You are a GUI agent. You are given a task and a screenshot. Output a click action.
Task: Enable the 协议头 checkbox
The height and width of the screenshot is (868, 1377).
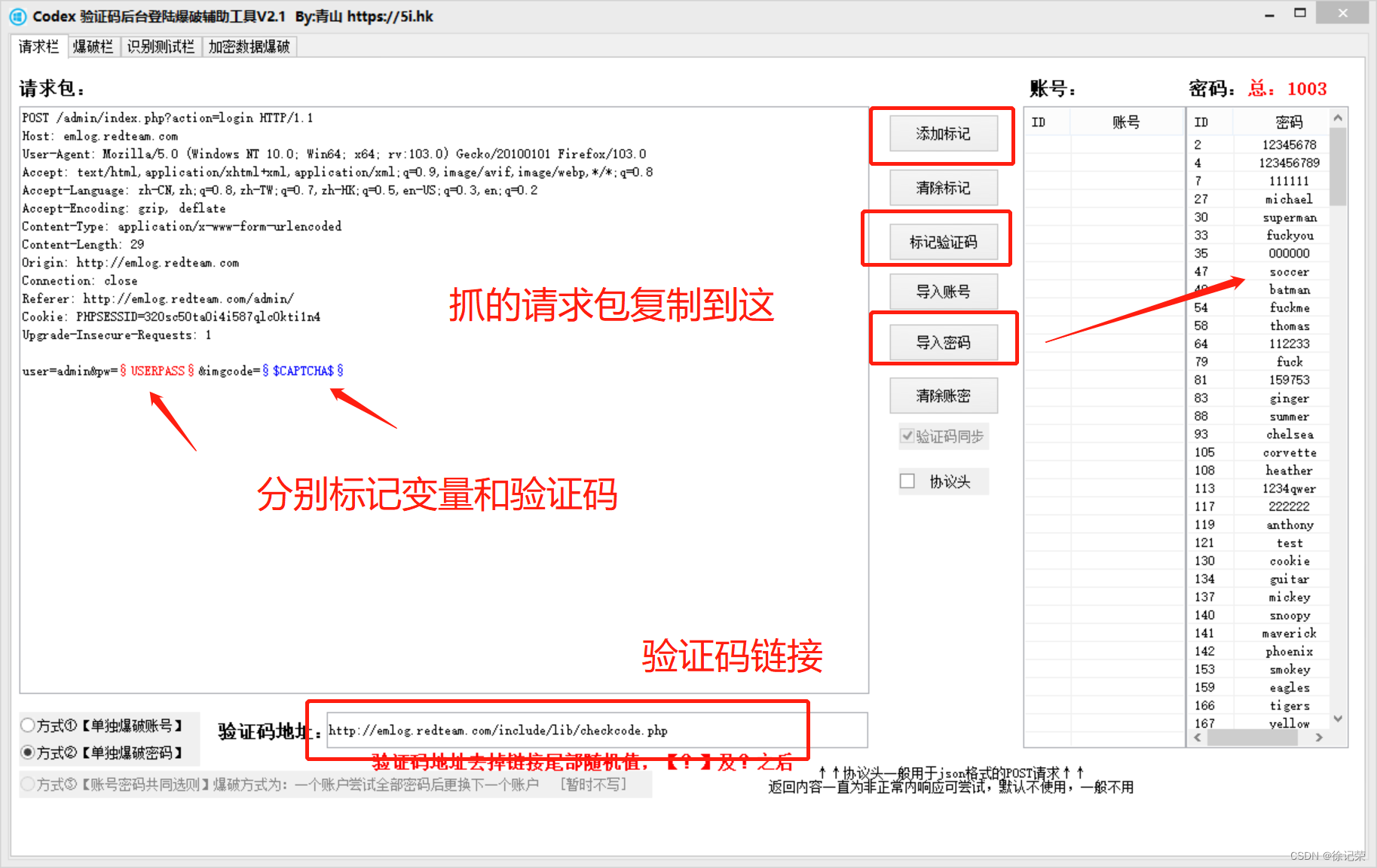907,481
